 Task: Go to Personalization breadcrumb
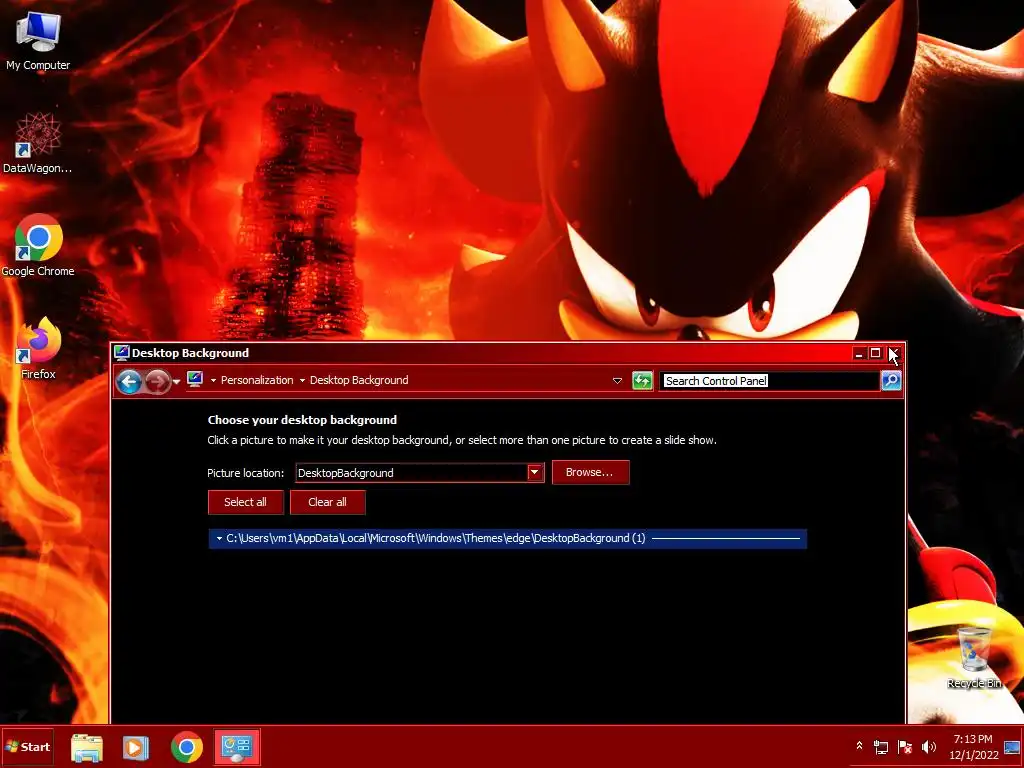[257, 380]
